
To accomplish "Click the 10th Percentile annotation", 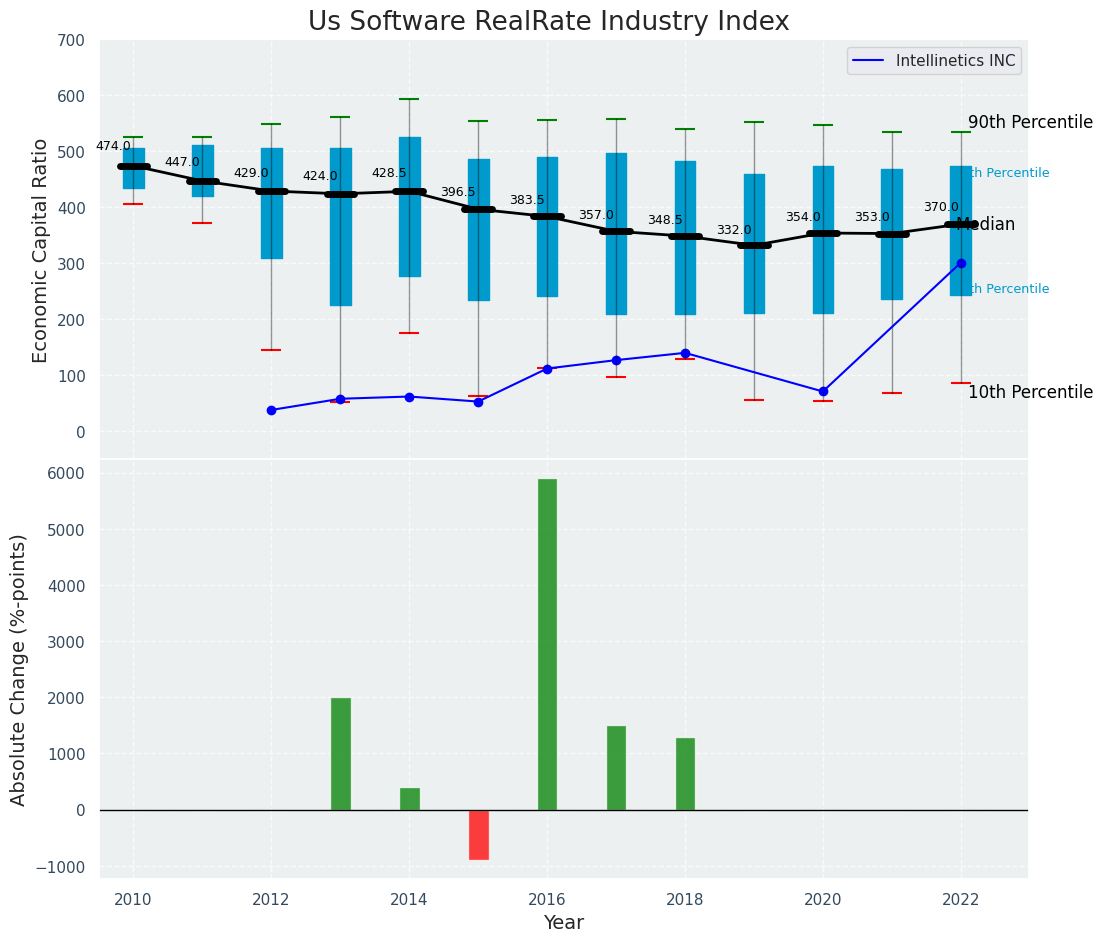I will click(1029, 393).
